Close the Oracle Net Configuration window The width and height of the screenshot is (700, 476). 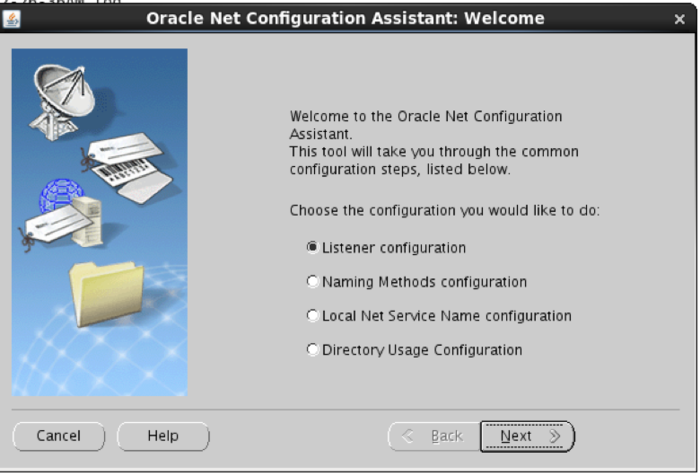(679, 19)
